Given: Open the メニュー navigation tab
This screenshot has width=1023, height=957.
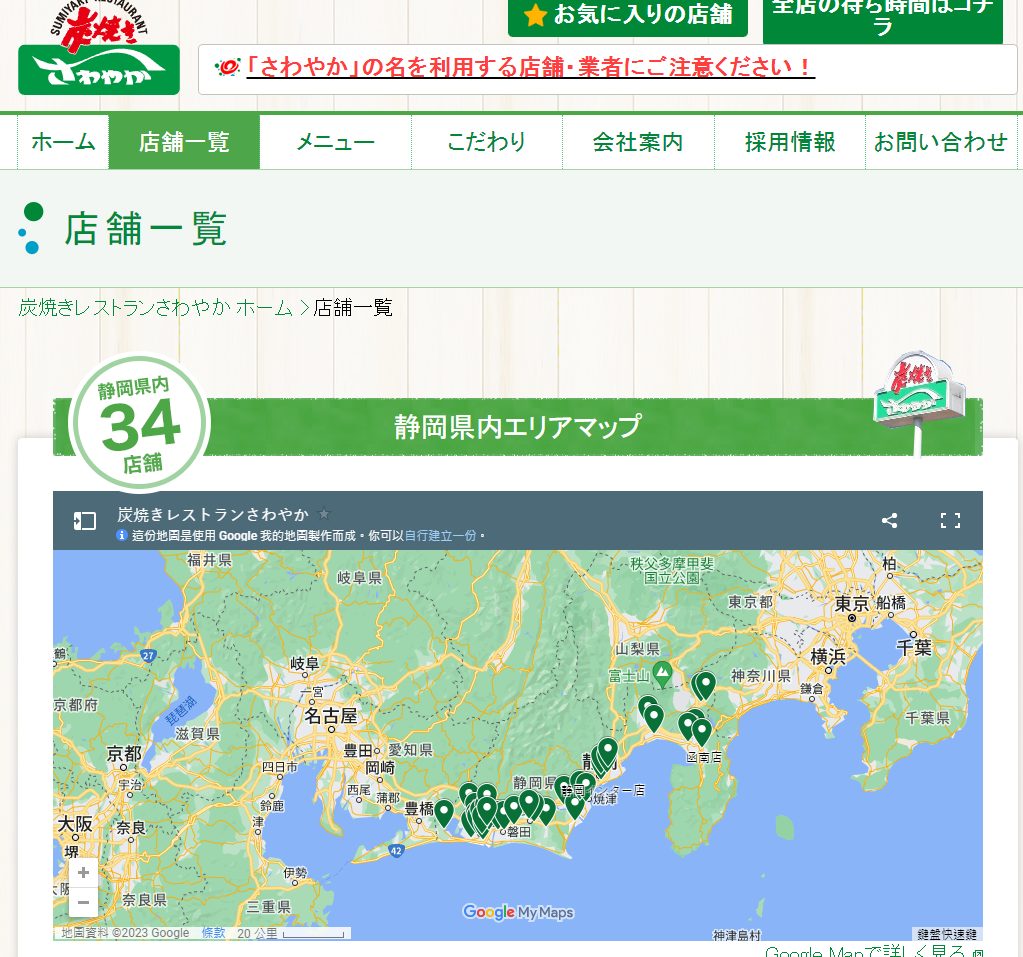Looking at the screenshot, I should (335, 142).
